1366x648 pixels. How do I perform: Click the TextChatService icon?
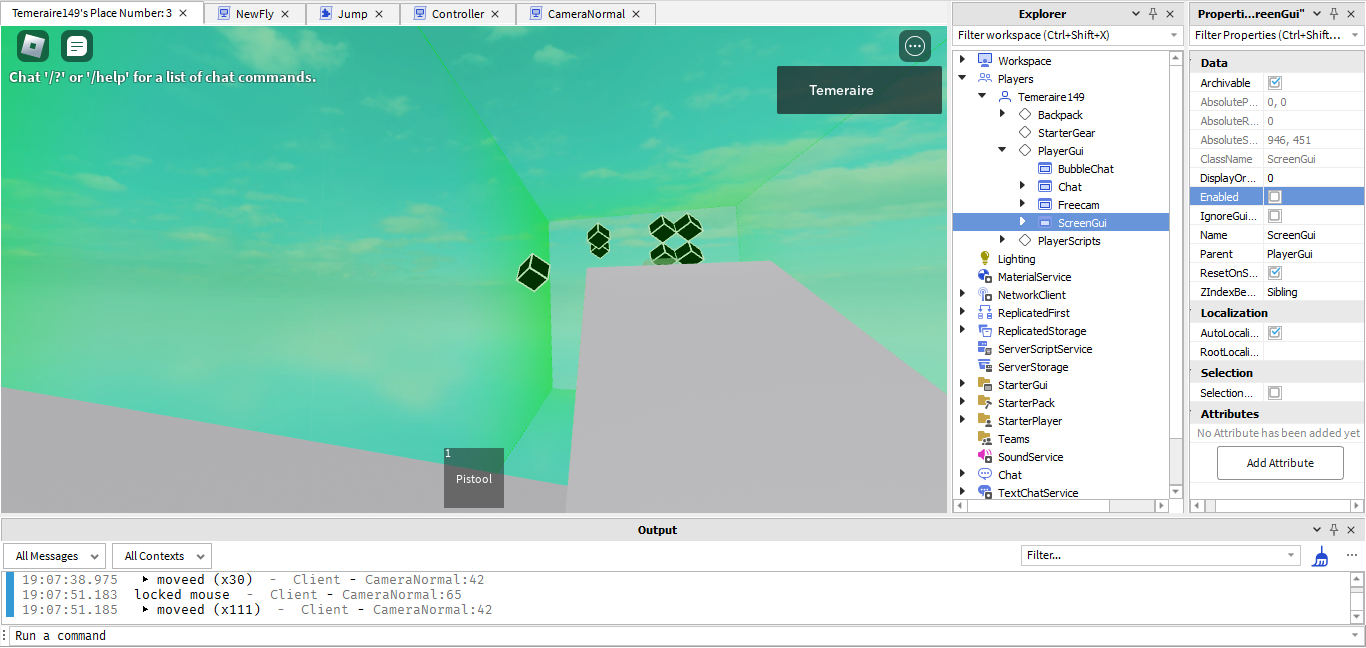point(985,493)
